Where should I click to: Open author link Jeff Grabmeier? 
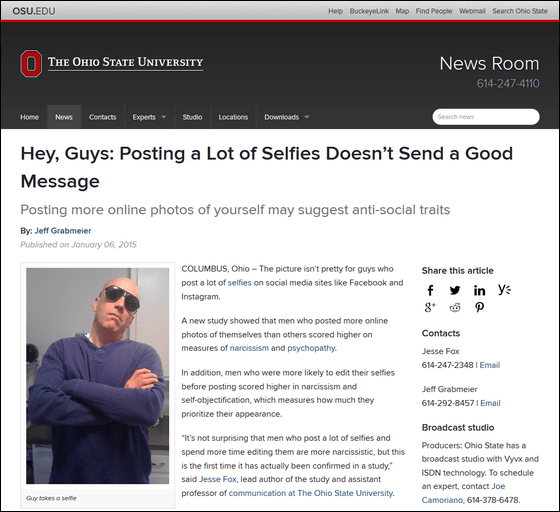click(x=63, y=231)
